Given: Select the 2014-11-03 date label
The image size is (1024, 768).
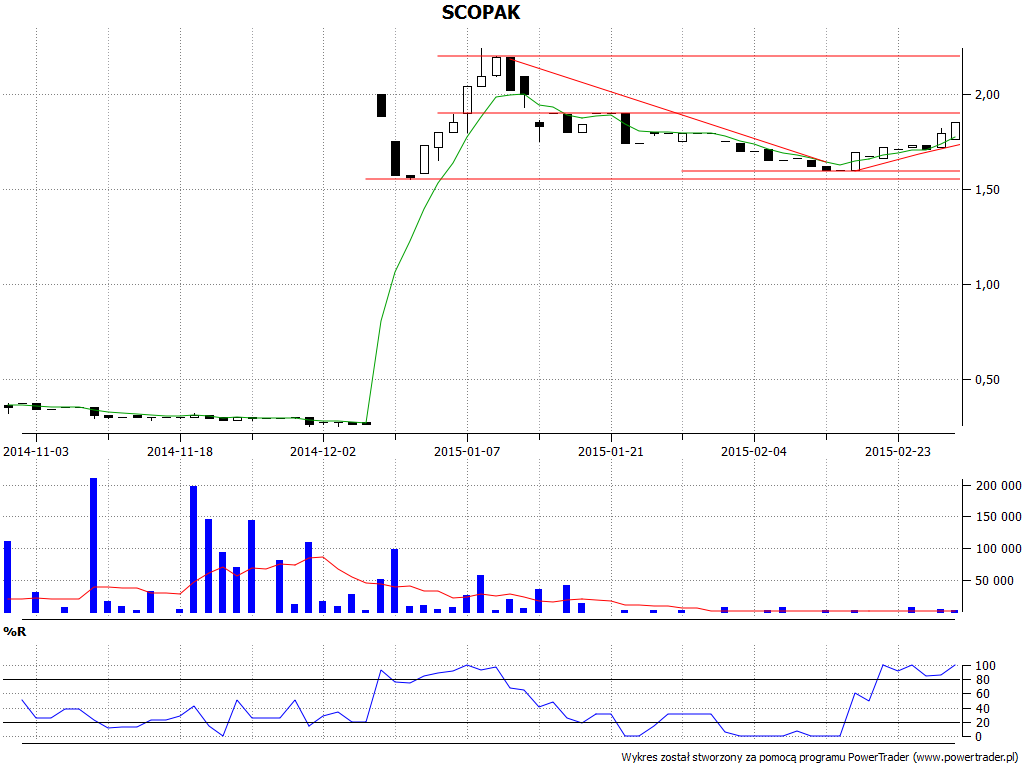Looking at the screenshot, I should [36, 451].
